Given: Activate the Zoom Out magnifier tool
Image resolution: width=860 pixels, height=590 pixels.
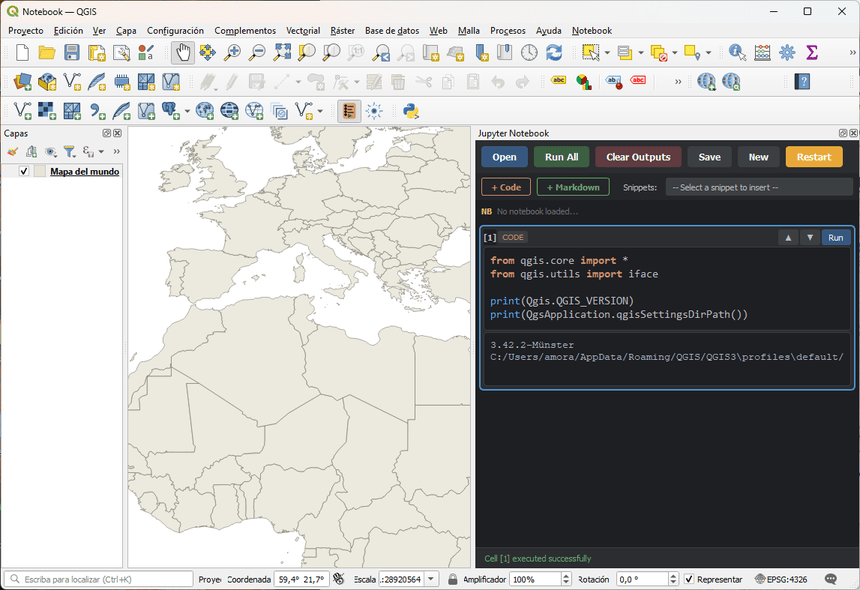Looking at the screenshot, I should coord(257,53).
